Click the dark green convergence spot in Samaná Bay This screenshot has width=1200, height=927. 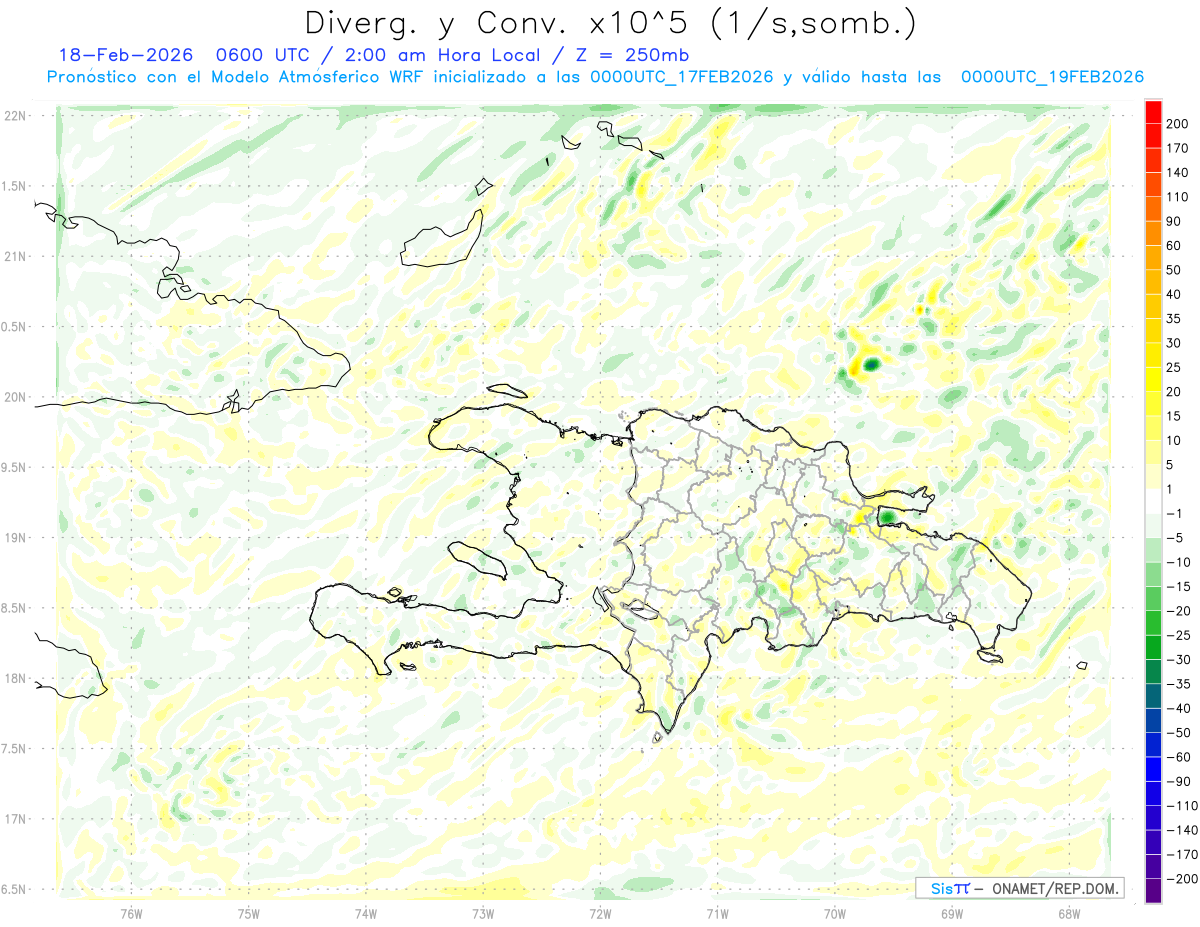tap(887, 517)
